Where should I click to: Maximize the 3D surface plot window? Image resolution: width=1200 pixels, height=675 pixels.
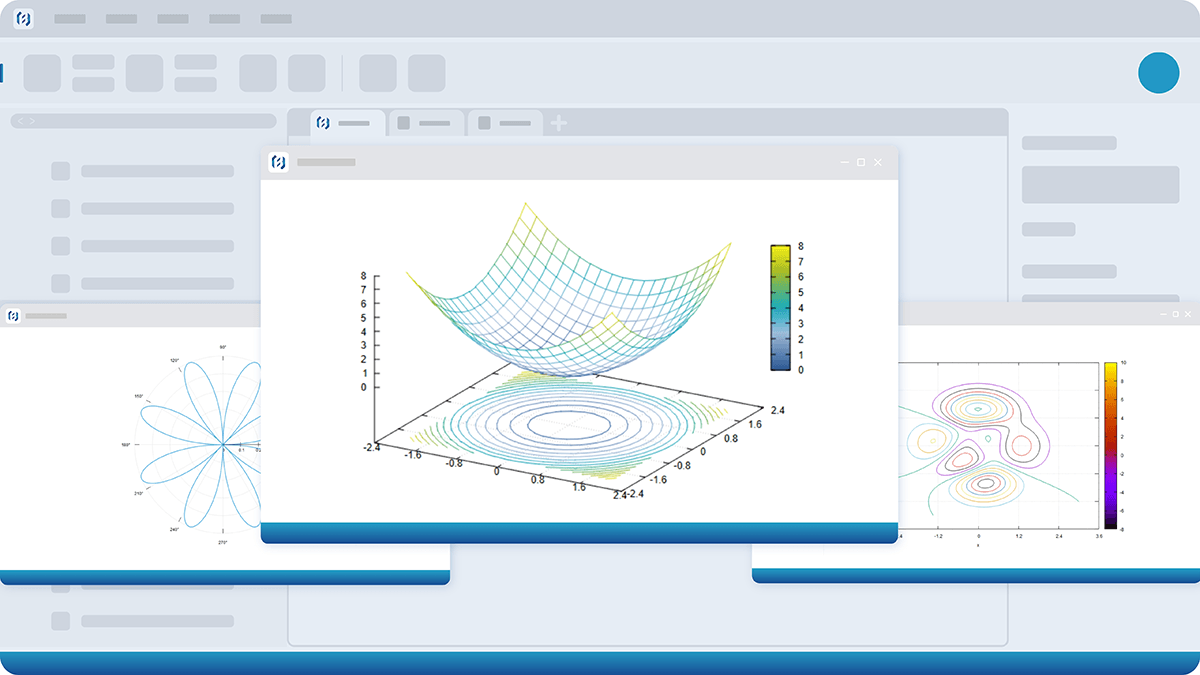861,162
